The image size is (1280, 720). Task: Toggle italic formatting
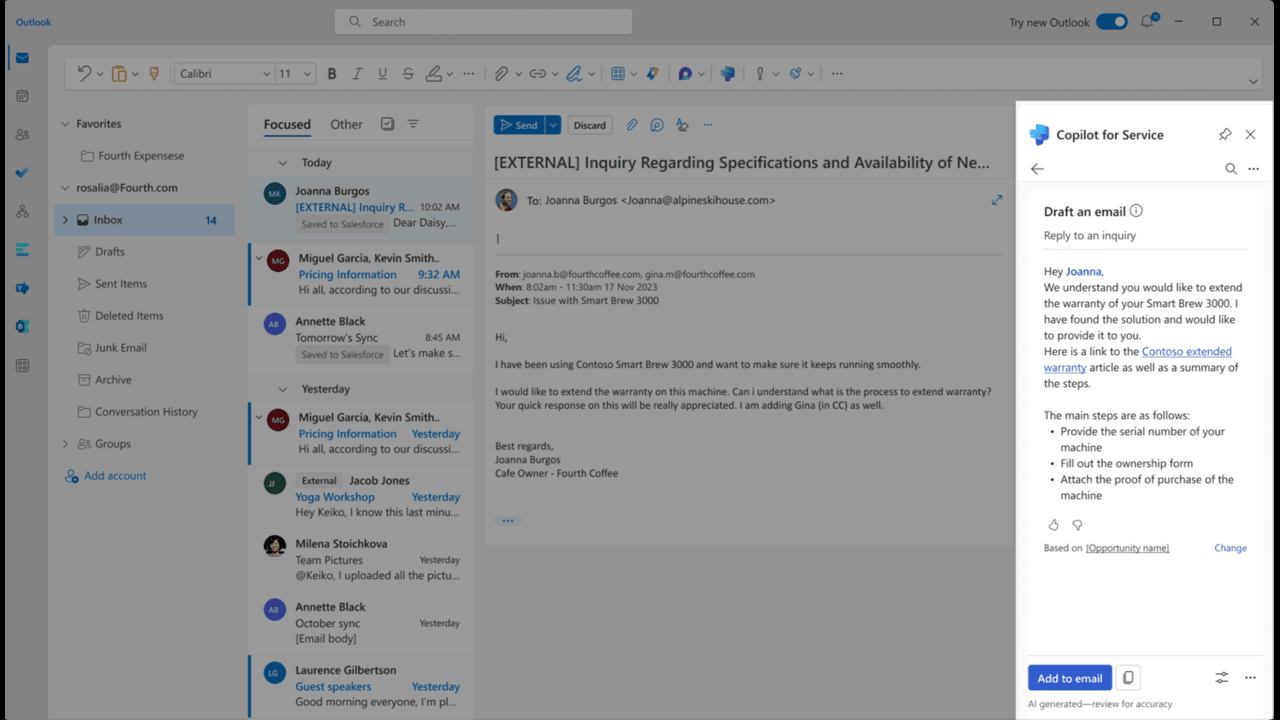click(358, 73)
